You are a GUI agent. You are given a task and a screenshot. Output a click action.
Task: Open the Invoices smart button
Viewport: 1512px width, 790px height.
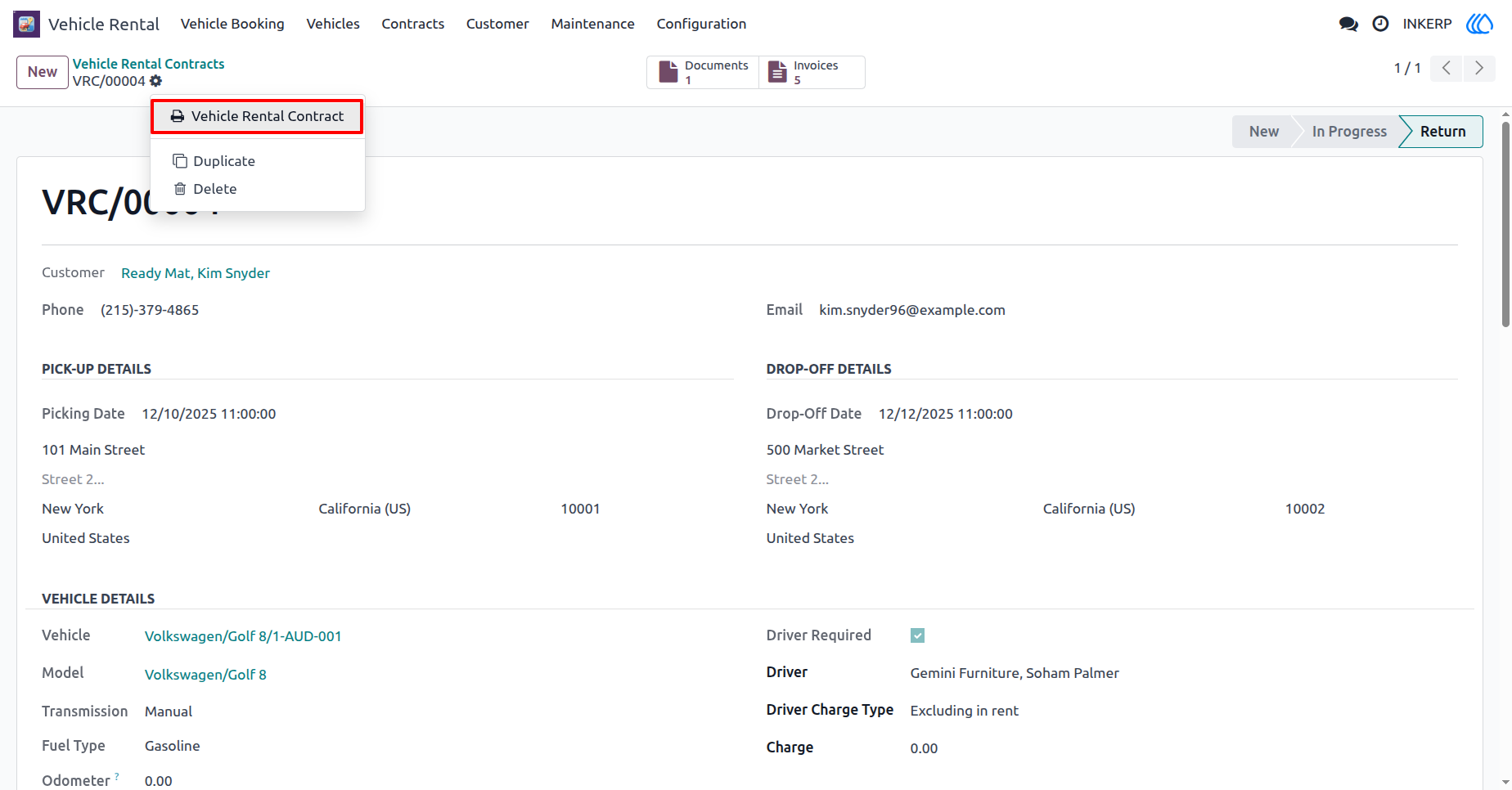coord(812,72)
